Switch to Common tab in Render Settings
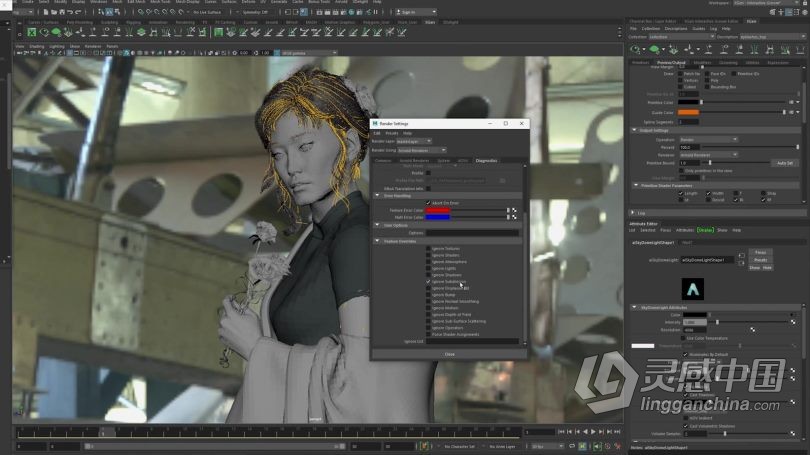Screen dimensions: 810x455 coord(383,161)
